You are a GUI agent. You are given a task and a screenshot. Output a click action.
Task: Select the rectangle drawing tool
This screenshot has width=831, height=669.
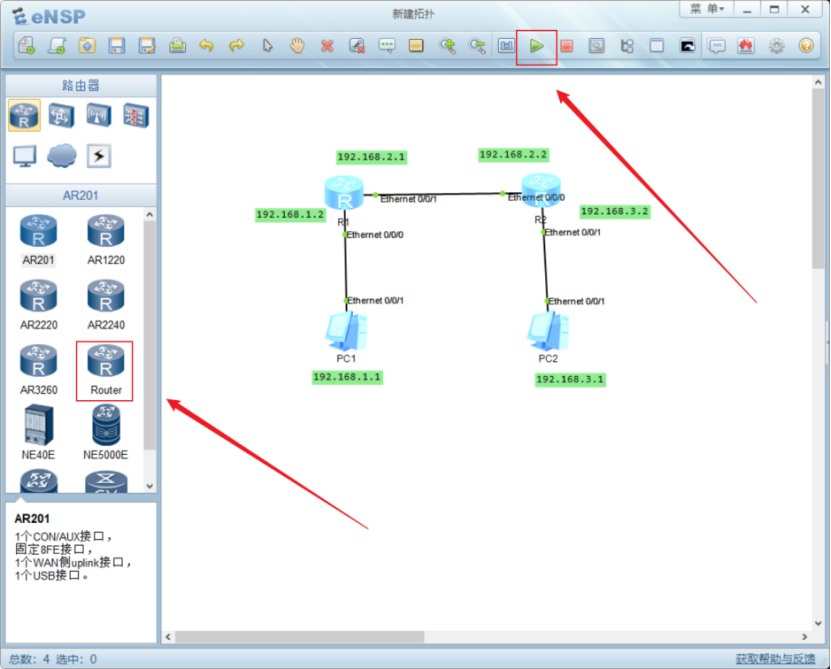(x=417, y=46)
